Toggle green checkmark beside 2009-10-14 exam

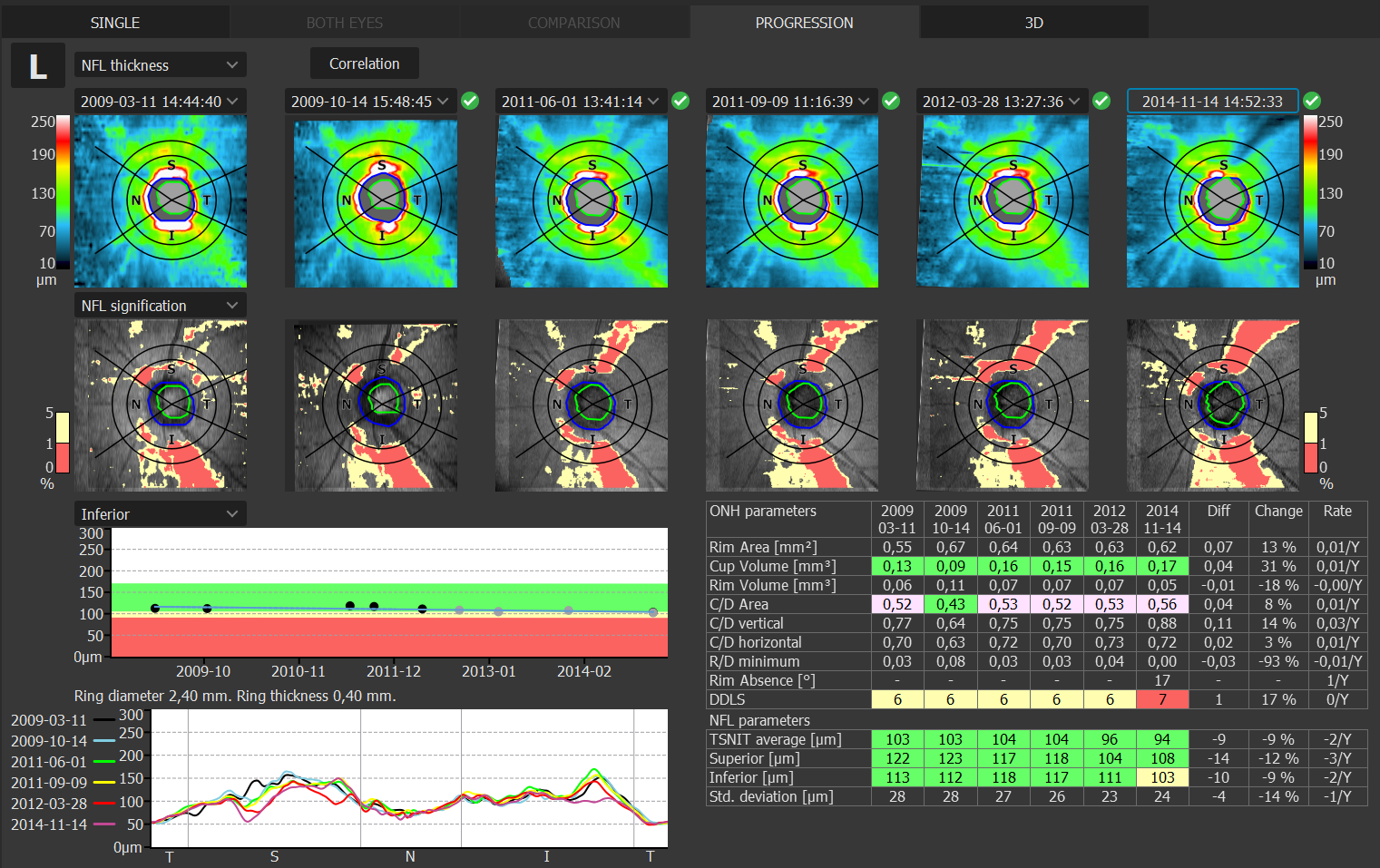pyautogui.click(x=470, y=101)
